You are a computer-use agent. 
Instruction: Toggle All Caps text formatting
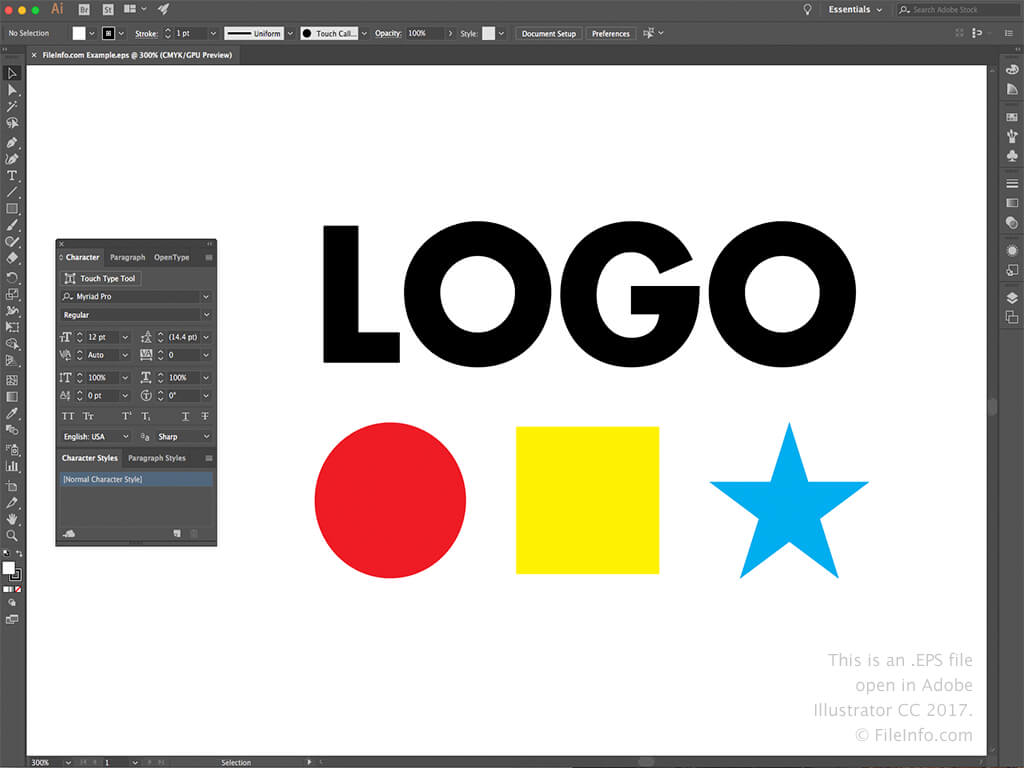(68, 416)
